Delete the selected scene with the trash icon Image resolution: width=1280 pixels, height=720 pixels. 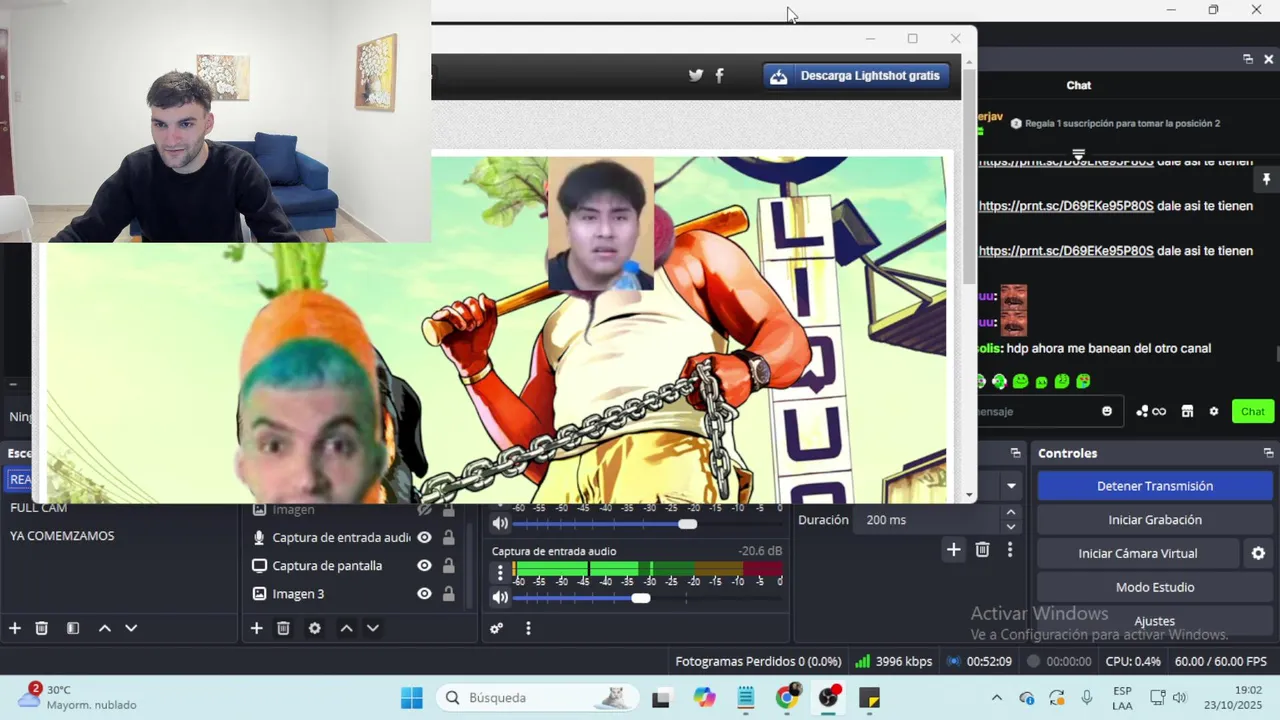(x=42, y=628)
